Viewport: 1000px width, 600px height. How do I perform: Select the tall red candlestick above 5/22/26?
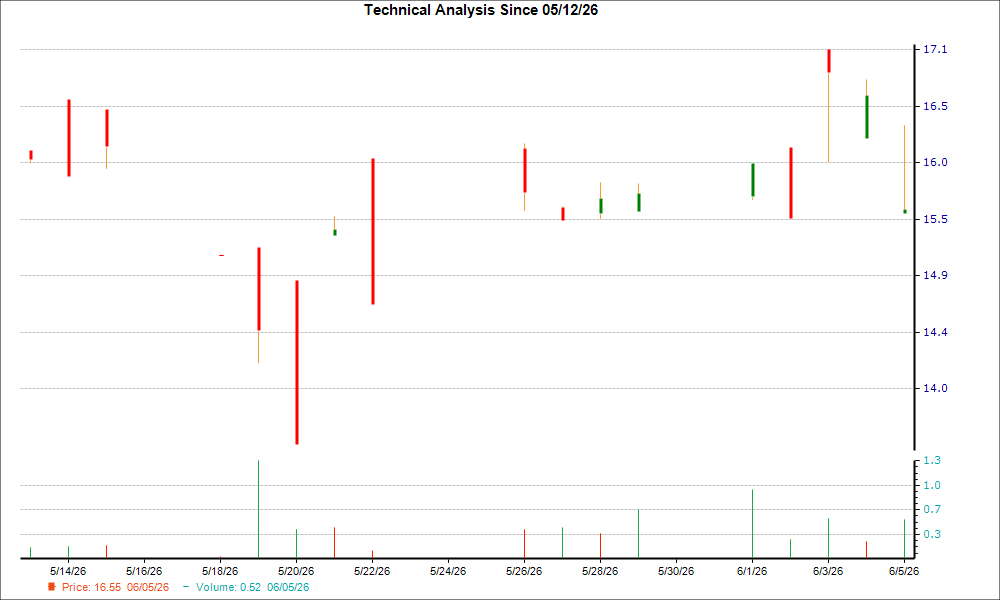pyautogui.click(x=372, y=231)
